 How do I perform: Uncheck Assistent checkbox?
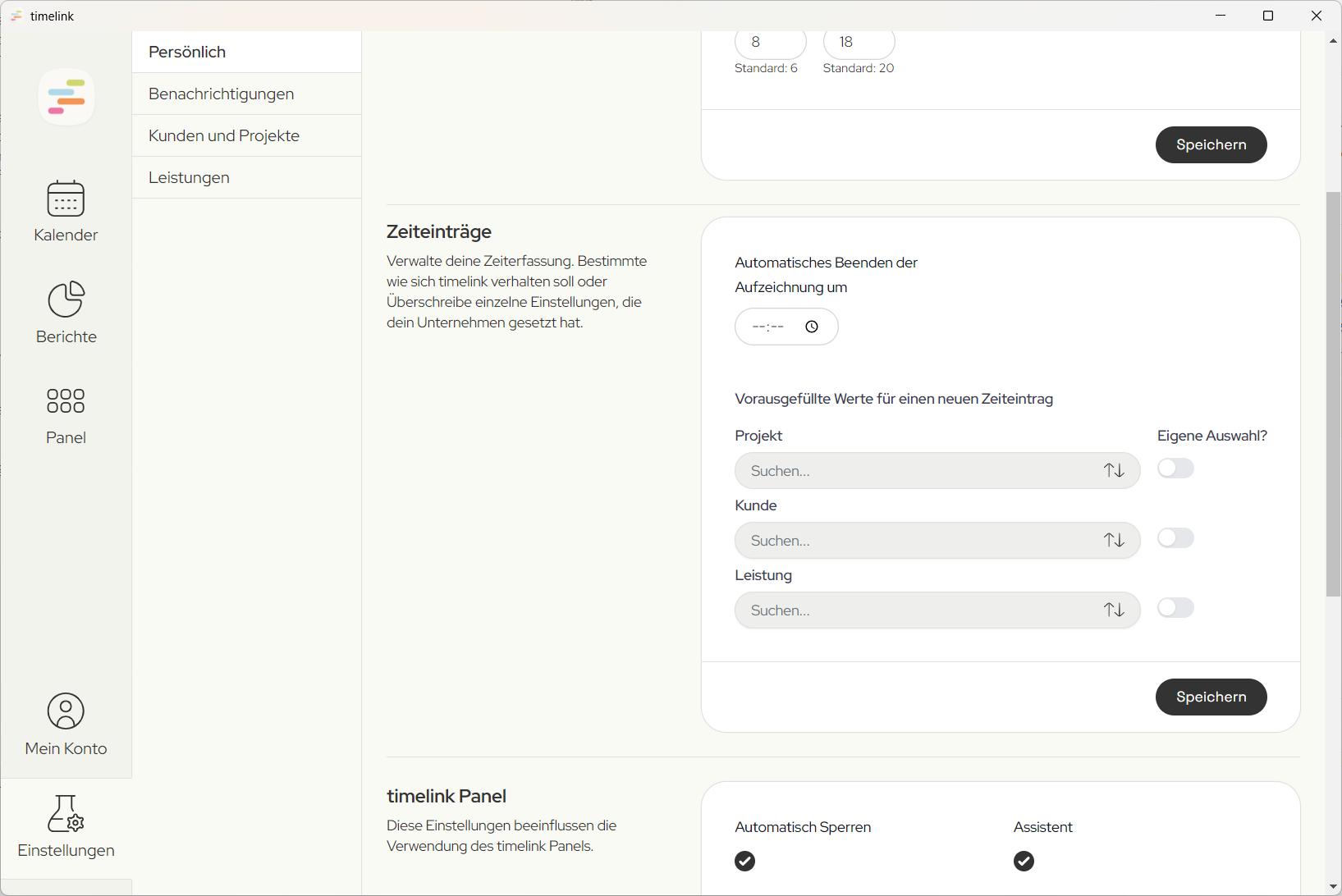[1024, 861]
